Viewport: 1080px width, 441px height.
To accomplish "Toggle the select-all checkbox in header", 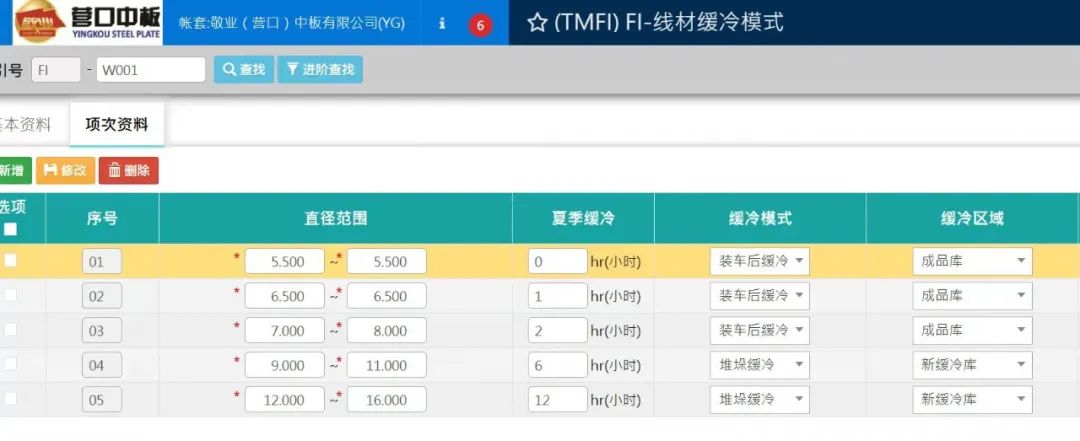I will point(10,229).
